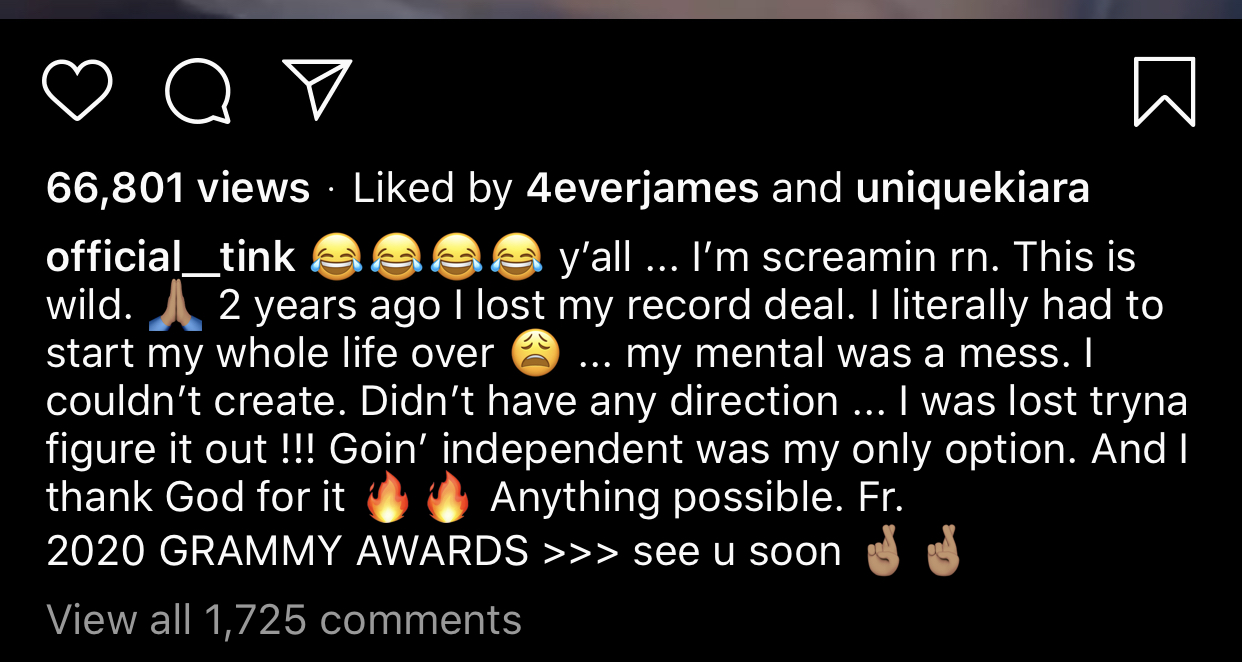Tap the 66,801 views count
1242x662 pixels.
coord(178,188)
